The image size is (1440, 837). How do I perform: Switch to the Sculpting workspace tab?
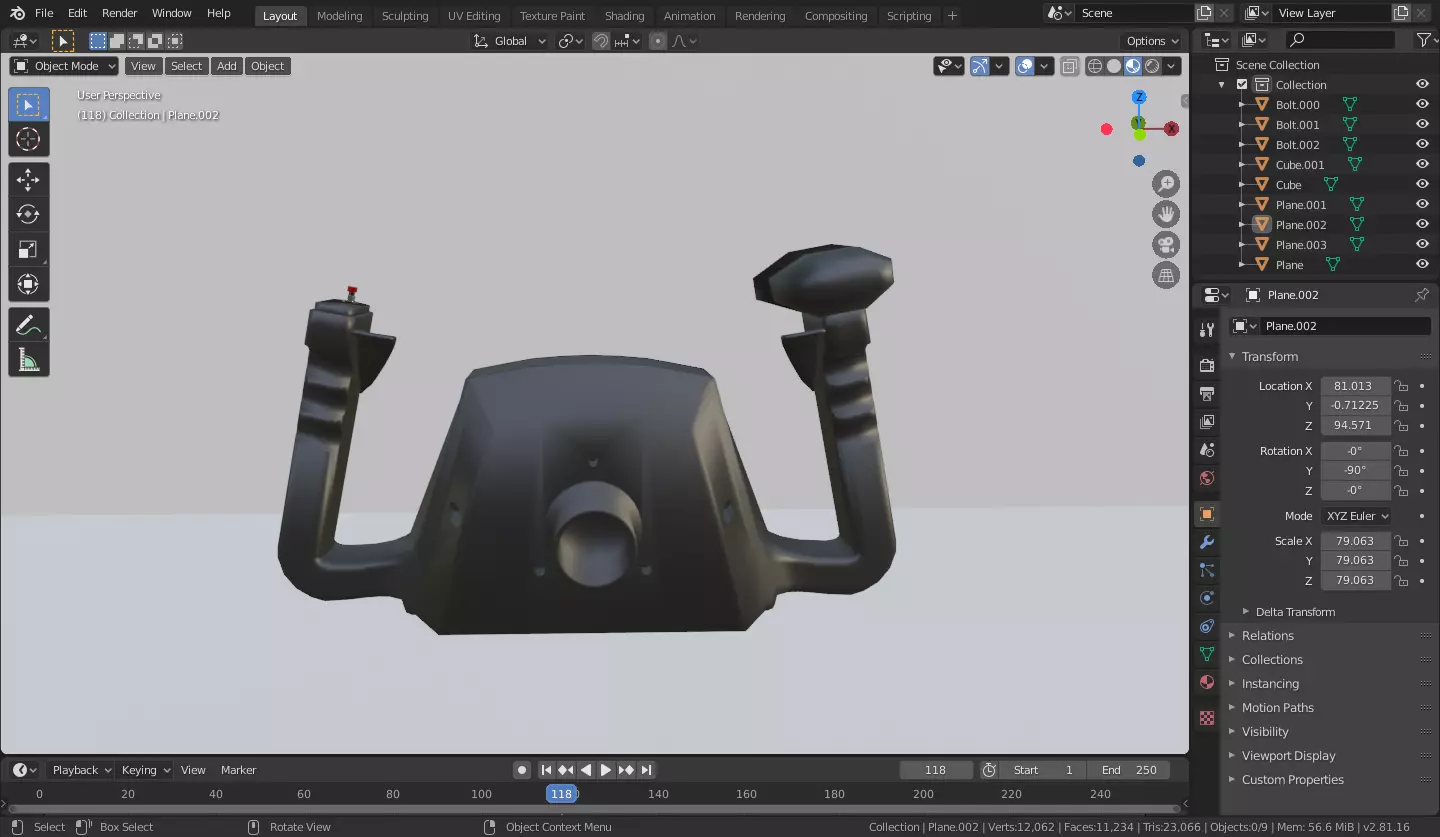405,16
